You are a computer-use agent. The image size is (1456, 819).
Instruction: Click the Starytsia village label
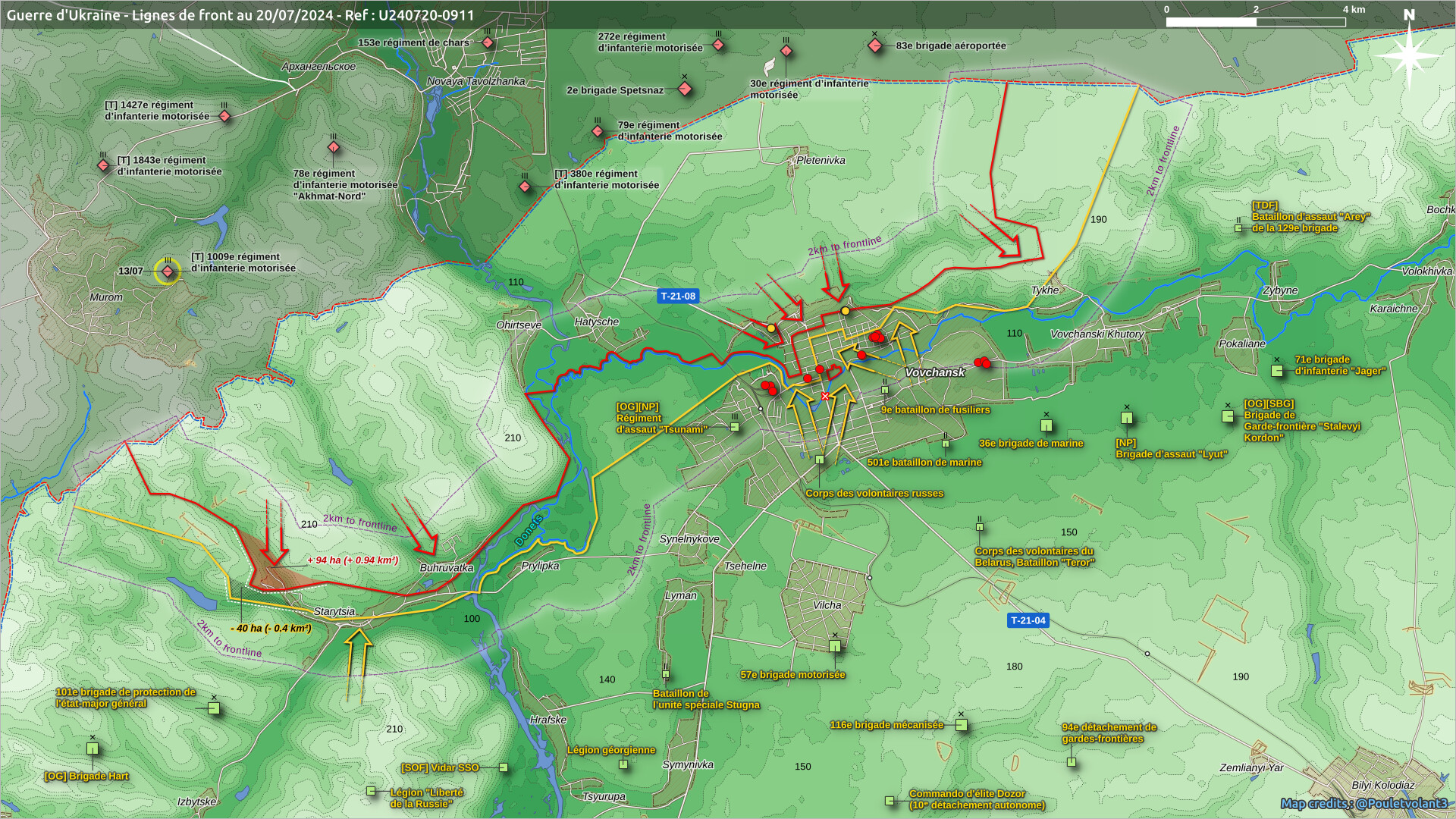click(334, 611)
